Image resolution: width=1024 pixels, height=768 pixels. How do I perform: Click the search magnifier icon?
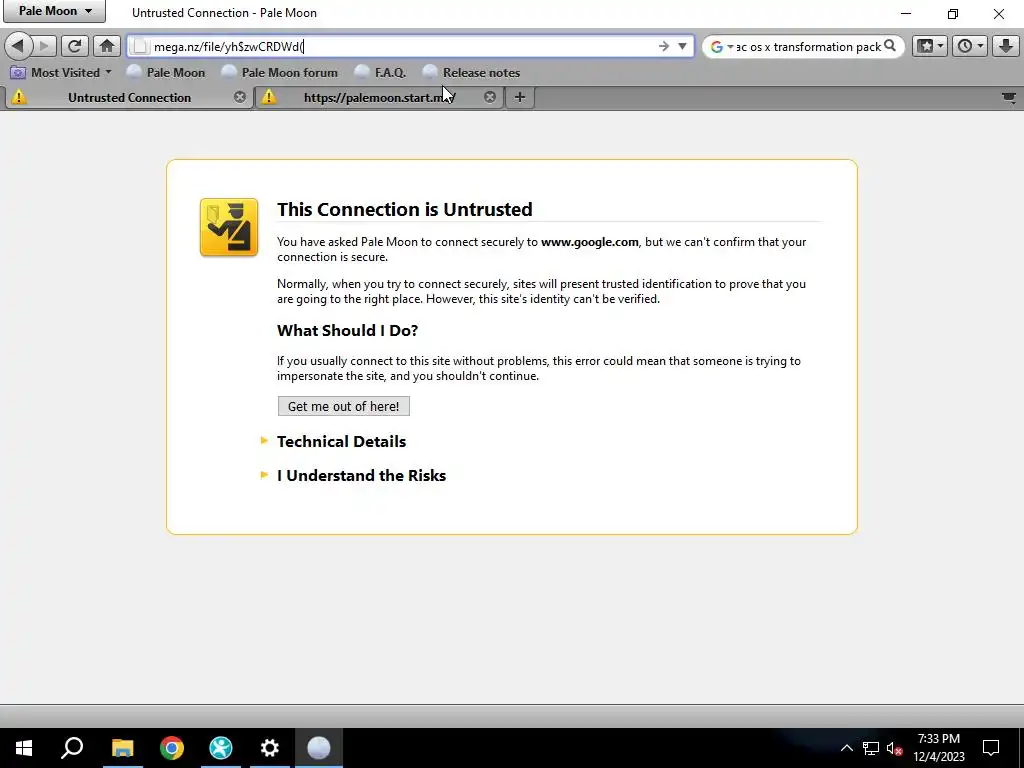point(889,46)
